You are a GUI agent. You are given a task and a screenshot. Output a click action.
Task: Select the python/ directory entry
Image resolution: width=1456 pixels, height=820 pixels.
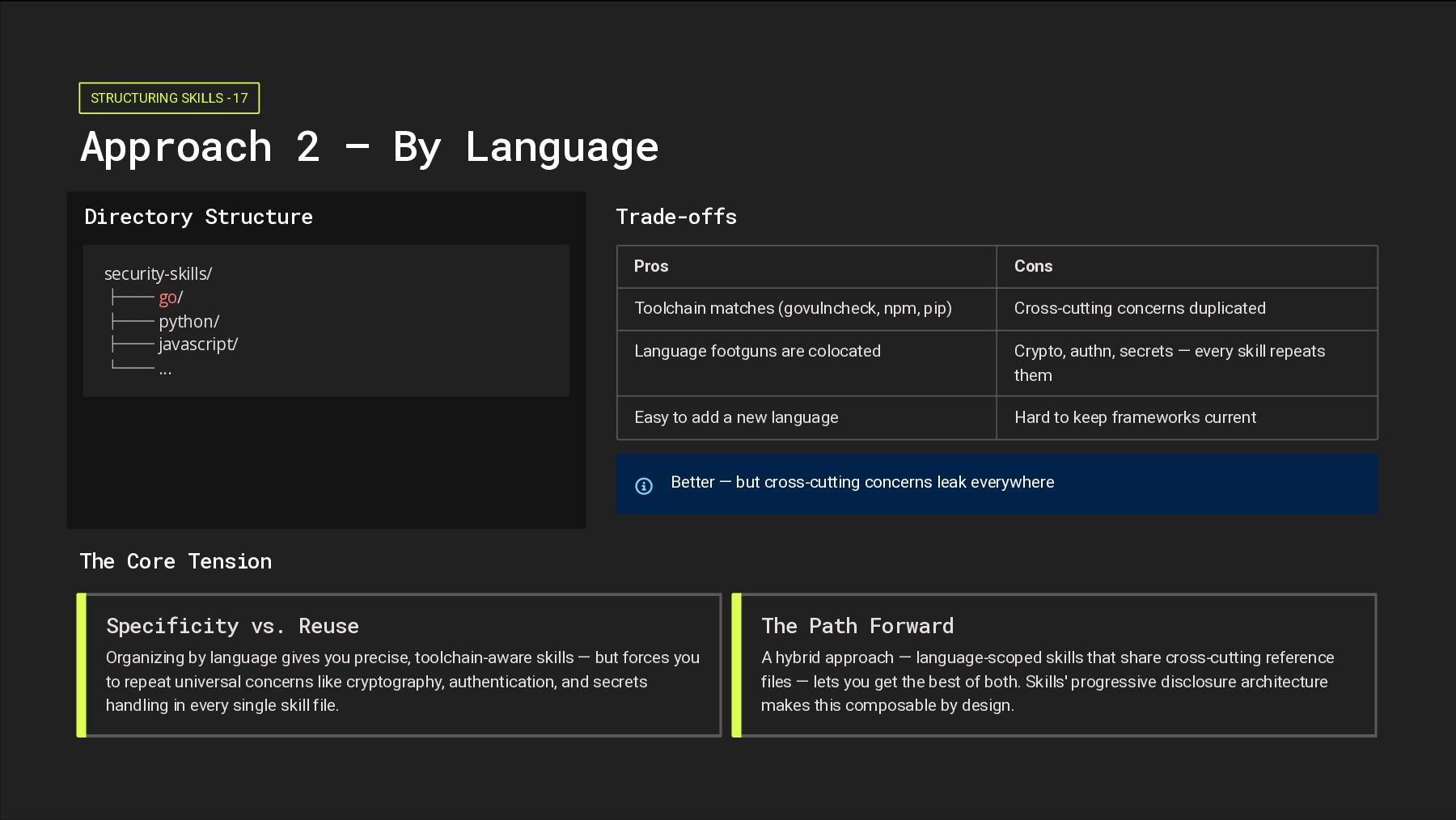tap(188, 321)
